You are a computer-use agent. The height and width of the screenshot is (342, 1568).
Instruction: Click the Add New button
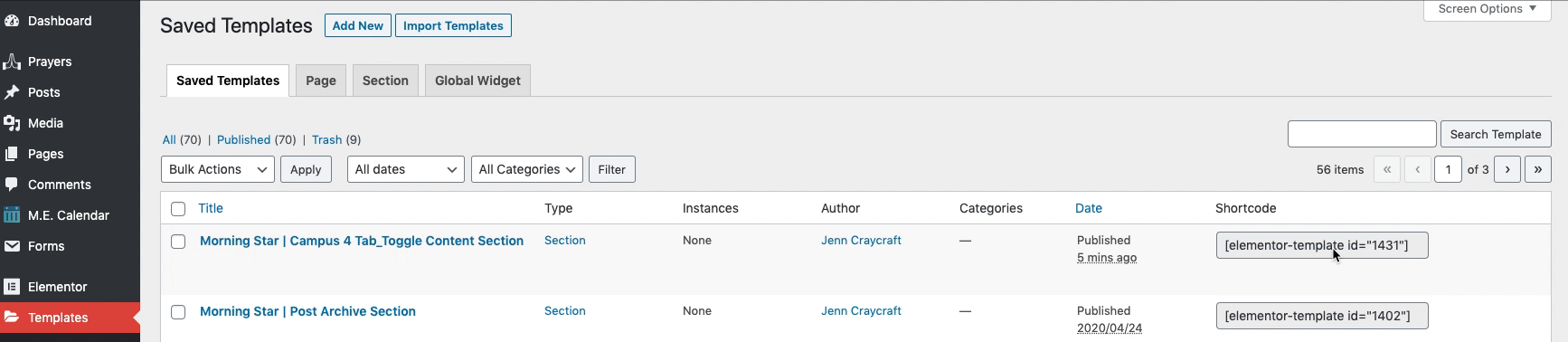[x=357, y=25]
